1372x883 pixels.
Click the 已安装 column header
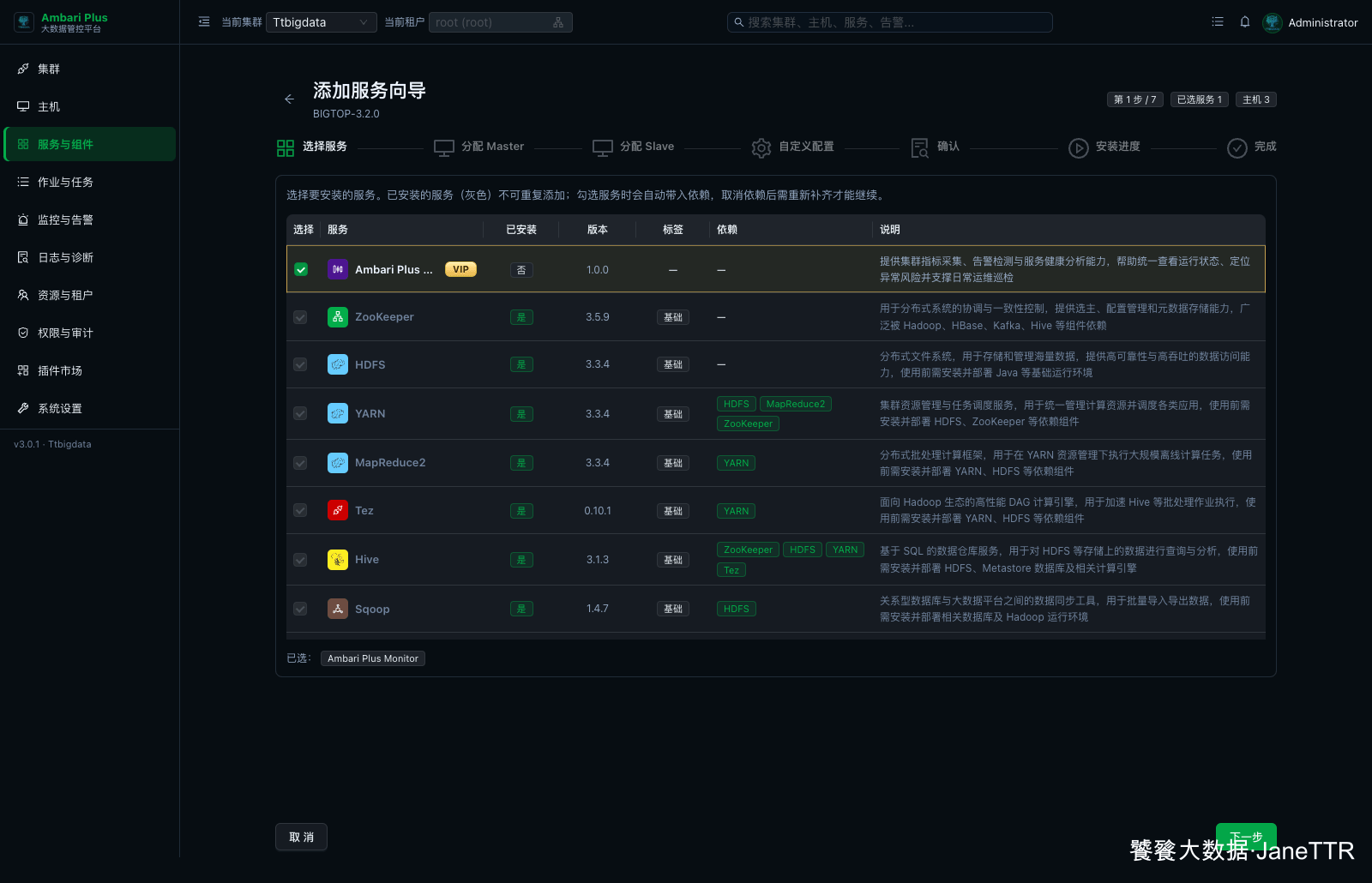click(521, 230)
